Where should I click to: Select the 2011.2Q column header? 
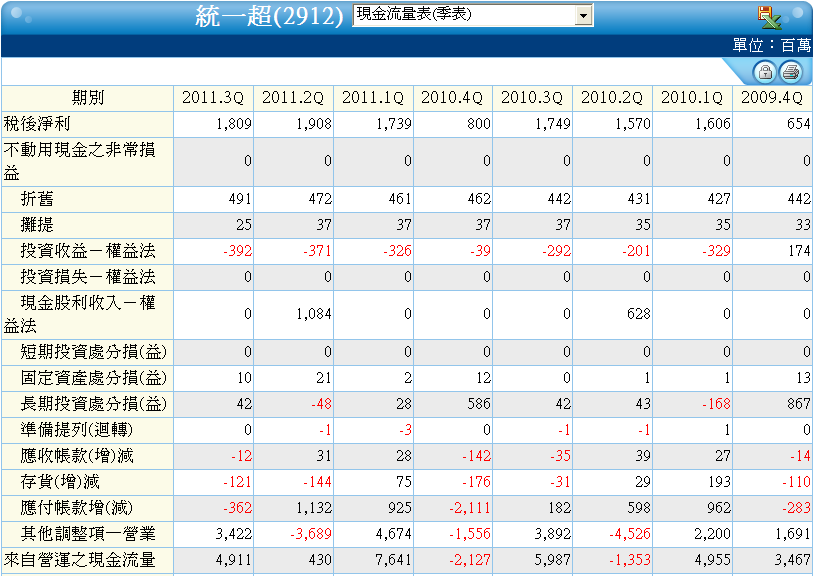pyautogui.click(x=293, y=98)
